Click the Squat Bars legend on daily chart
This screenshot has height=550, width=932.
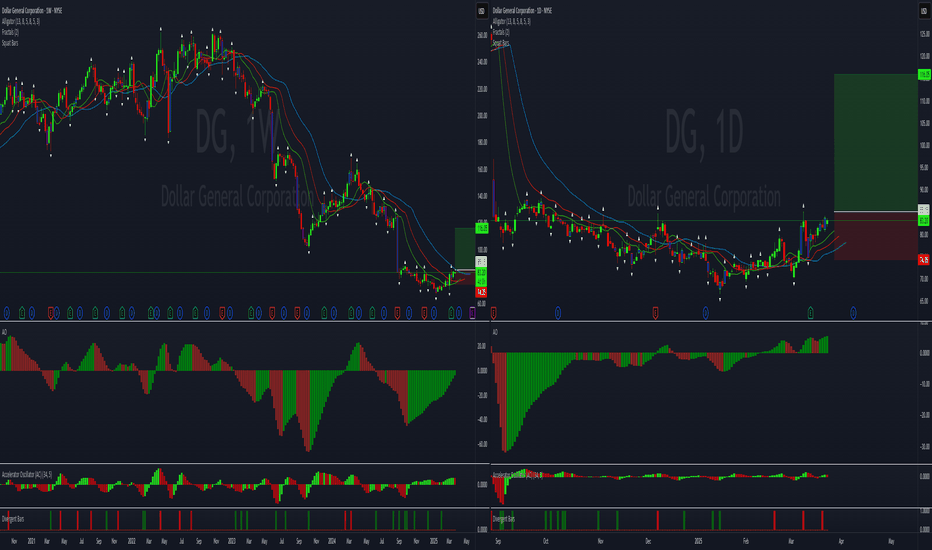501,43
